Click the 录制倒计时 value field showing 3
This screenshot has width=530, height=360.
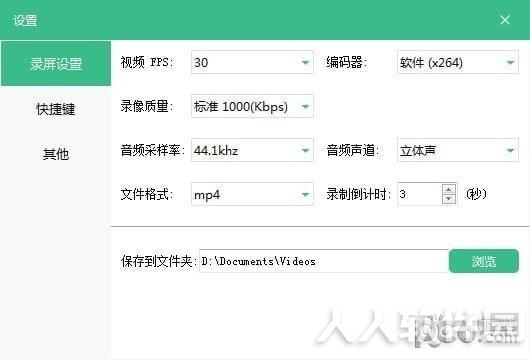tap(420, 194)
